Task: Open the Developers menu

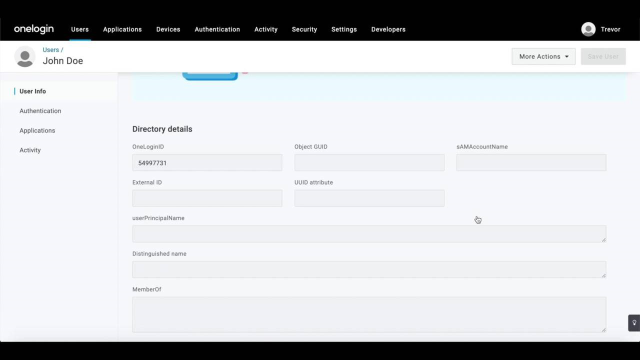Action: [388, 29]
